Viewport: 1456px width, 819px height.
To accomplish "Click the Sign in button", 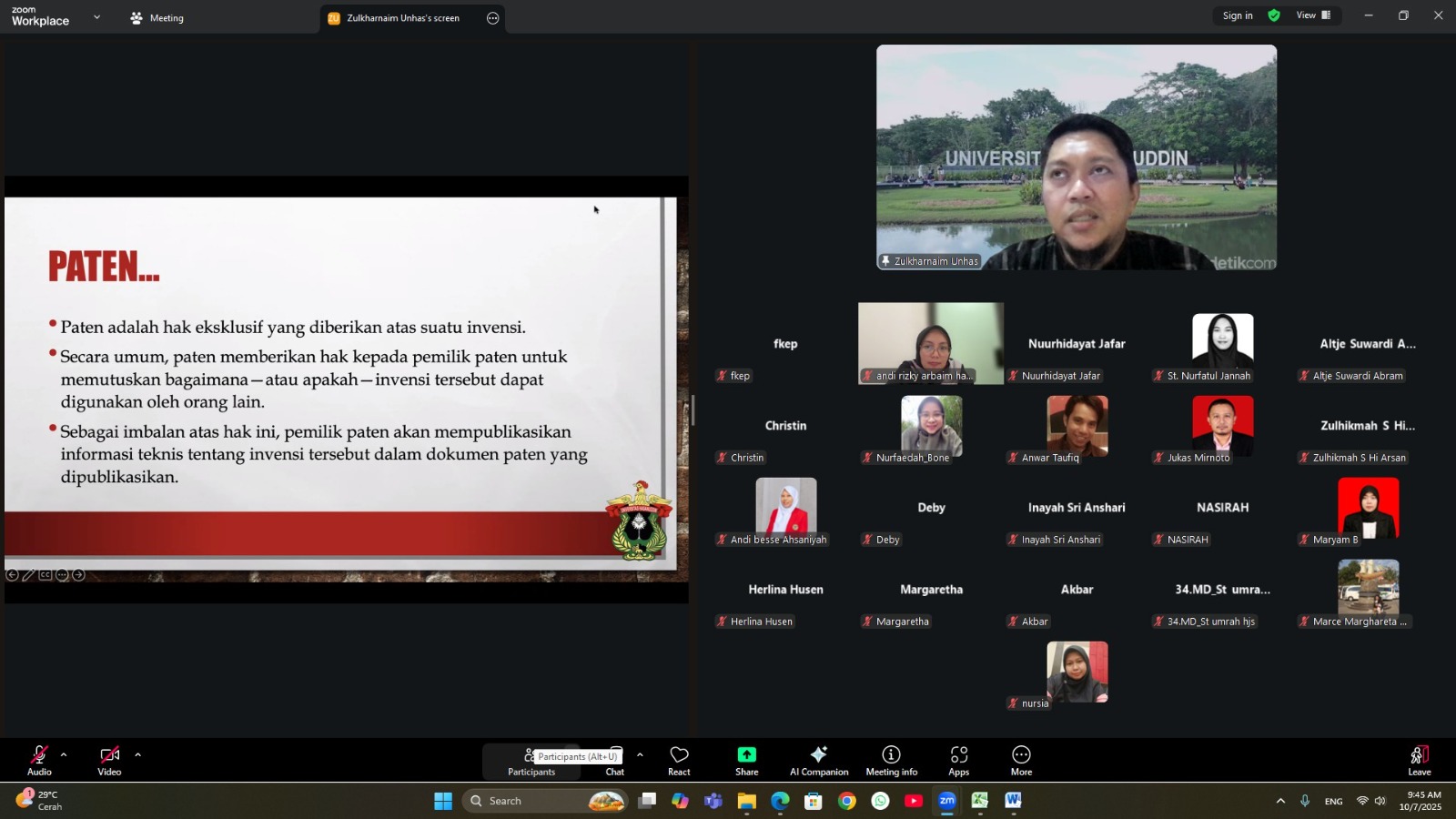I will (x=1237, y=15).
